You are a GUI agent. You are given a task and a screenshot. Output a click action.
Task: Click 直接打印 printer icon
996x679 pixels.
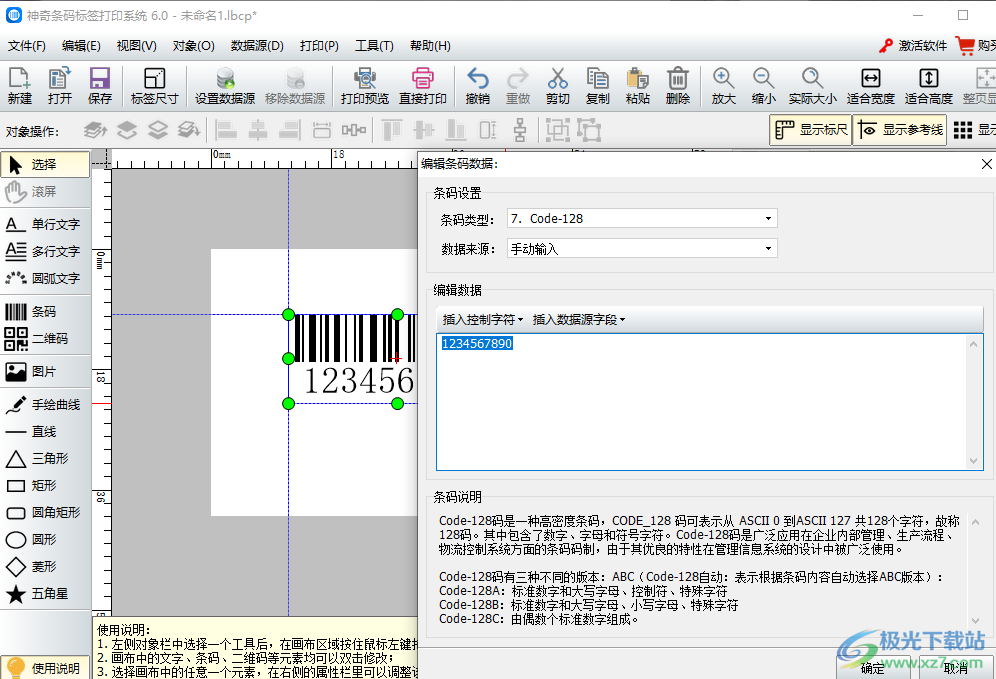(x=422, y=86)
